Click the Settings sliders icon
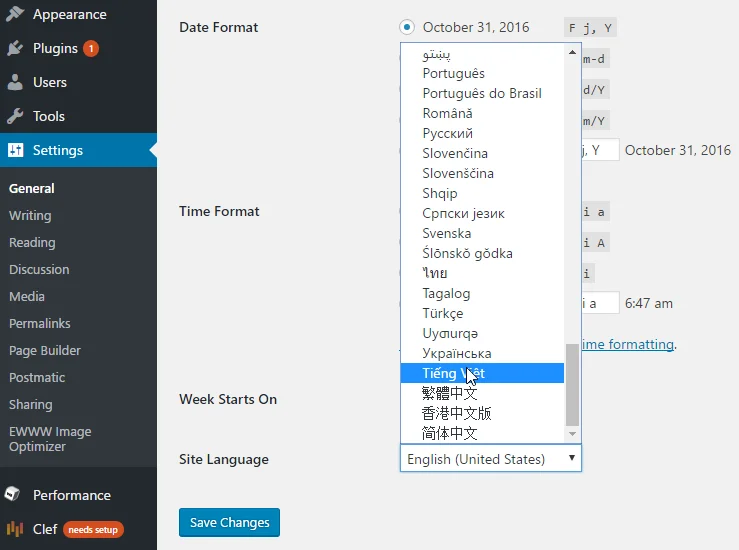The image size is (739, 550). tap(15, 150)
